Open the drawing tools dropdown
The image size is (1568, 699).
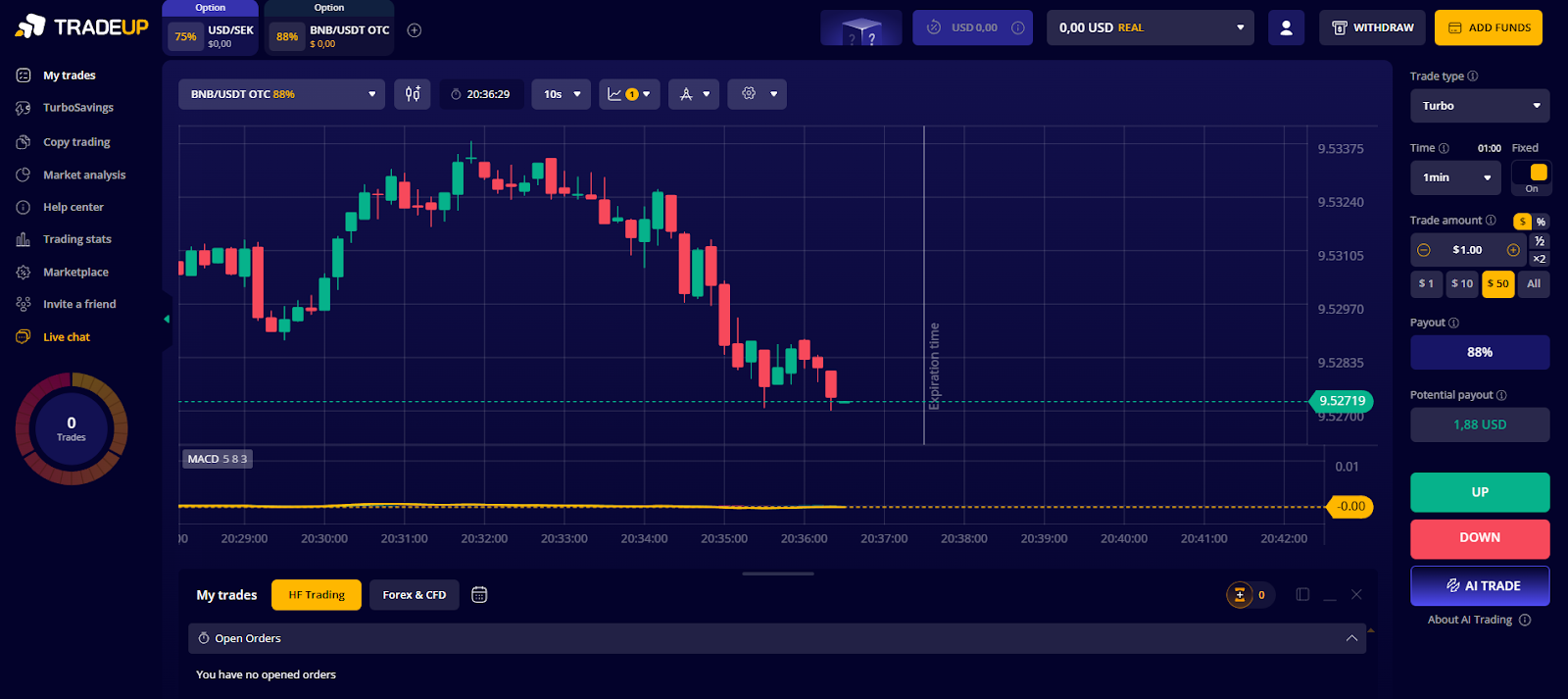694,94
